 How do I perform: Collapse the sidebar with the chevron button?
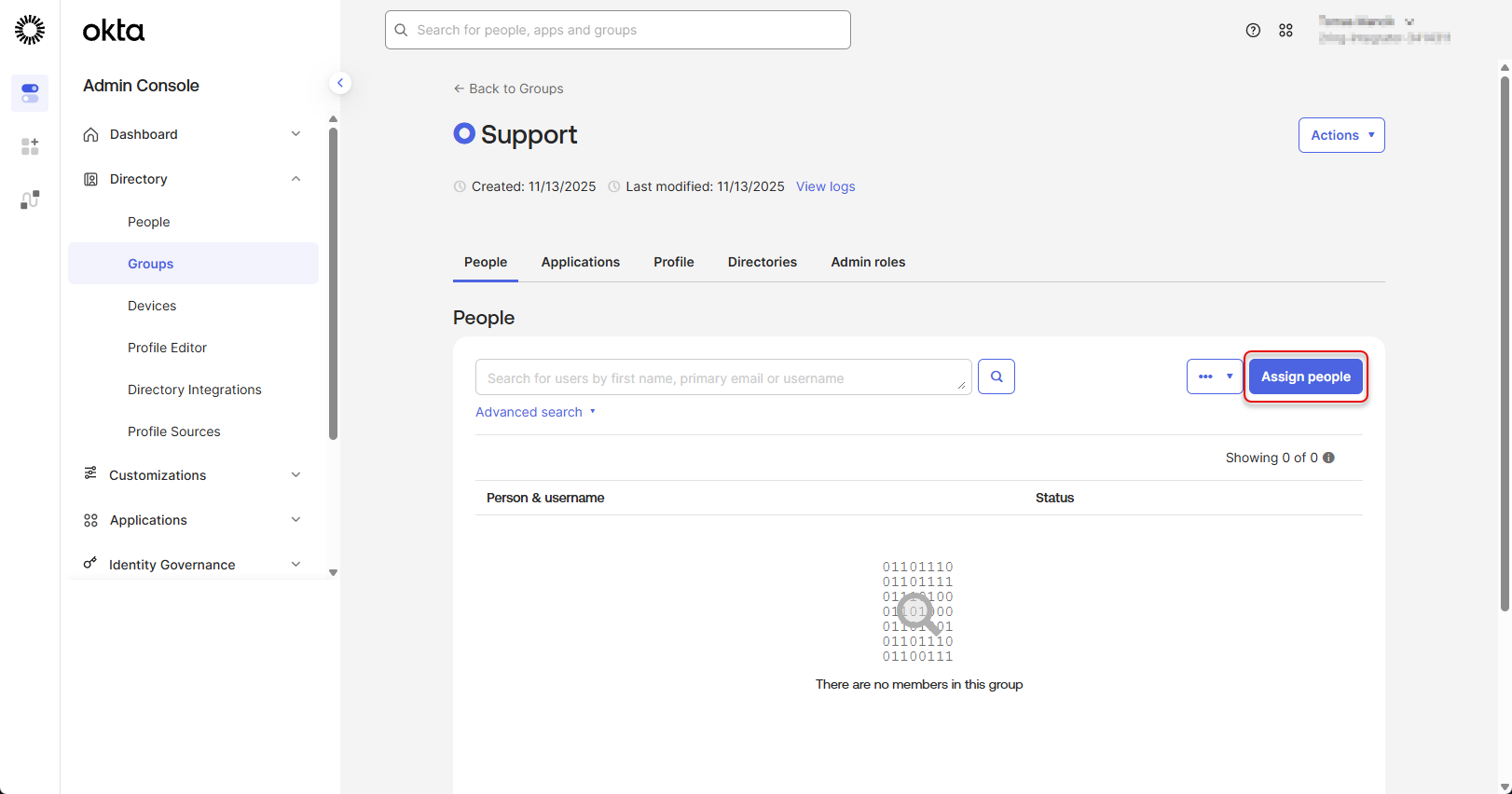[340, 83]
